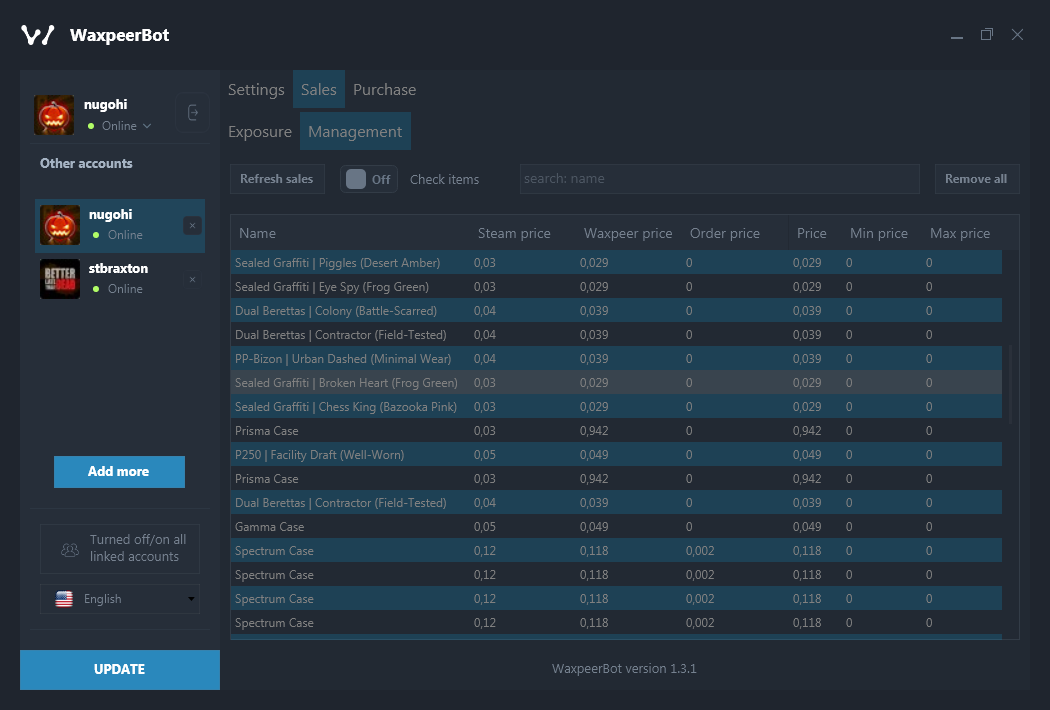Viewport: 1050px width, 710px height.
Task: Open the pumpkin avatar of current user
Action: click(x=54, y=115)
